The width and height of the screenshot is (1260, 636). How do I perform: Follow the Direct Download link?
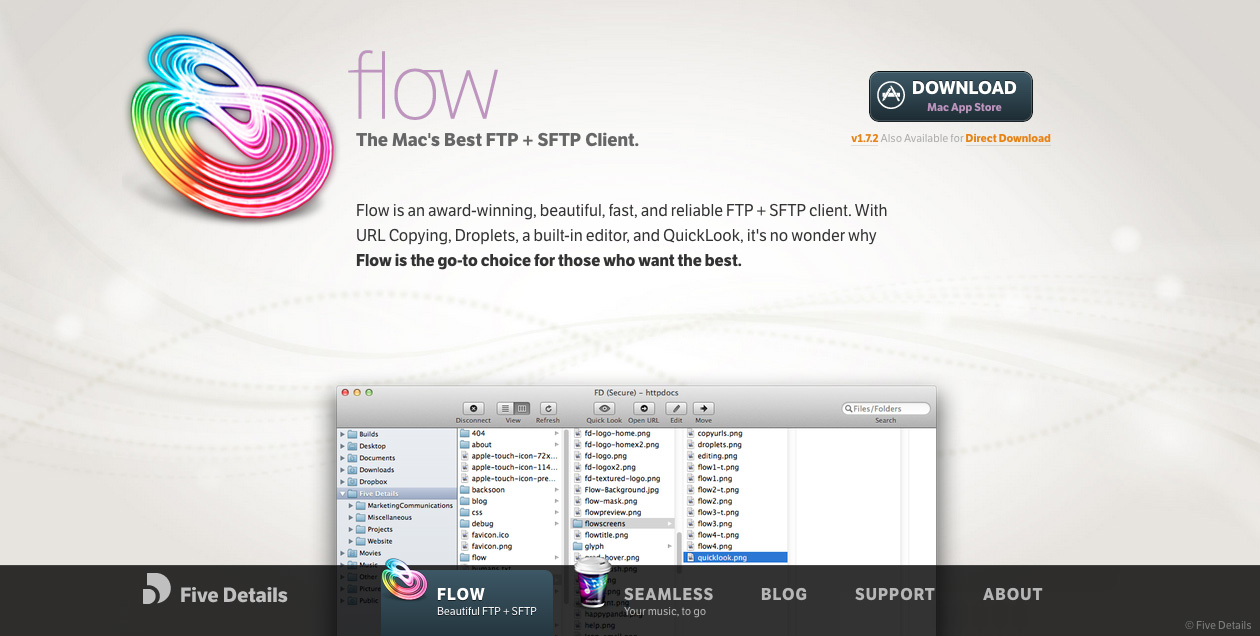click(x=1008, y=139)
